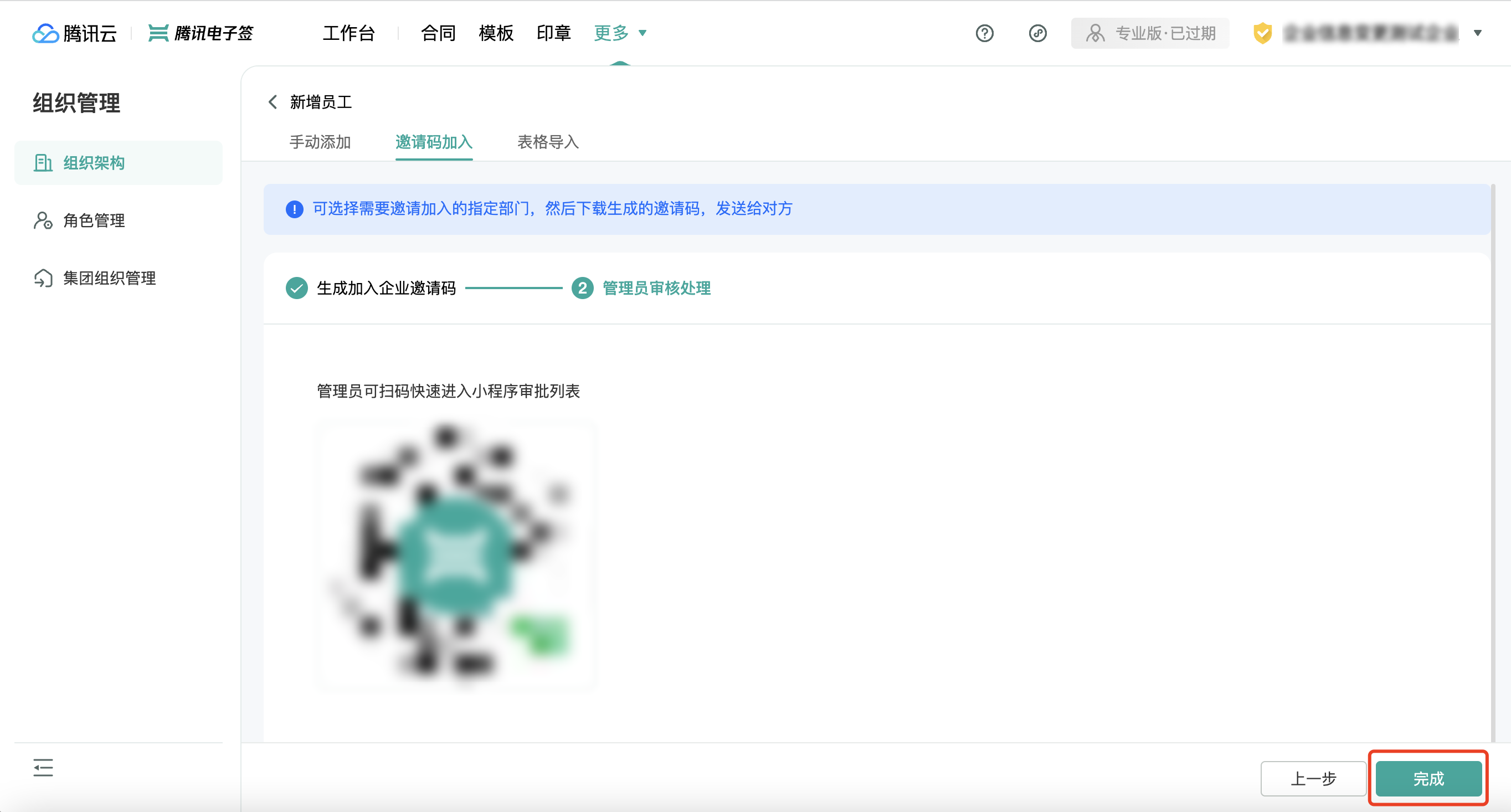Image resolution: width=1511 pixels, height=812 pixels.
Task: Click the 组织架构 building icon
Action: click(x=43, y=163)
